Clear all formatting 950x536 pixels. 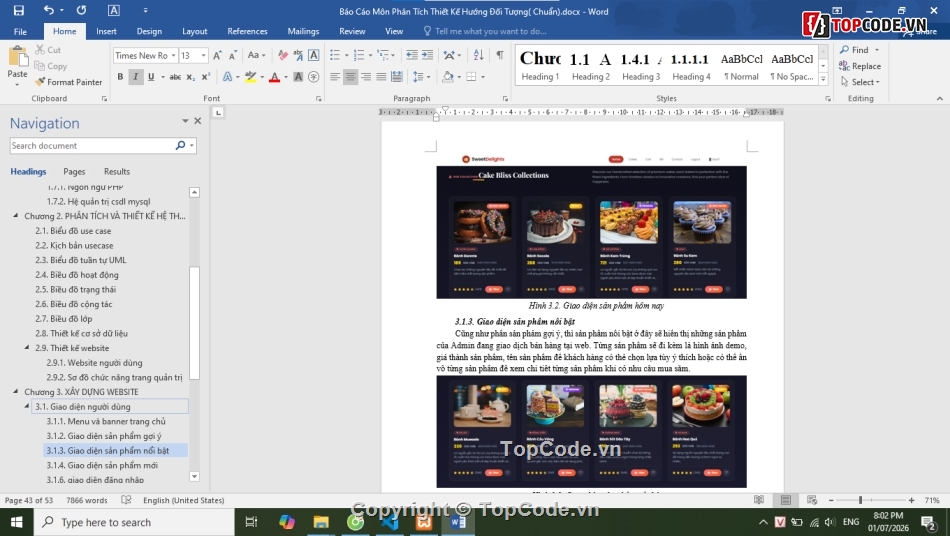click(283, 55)
